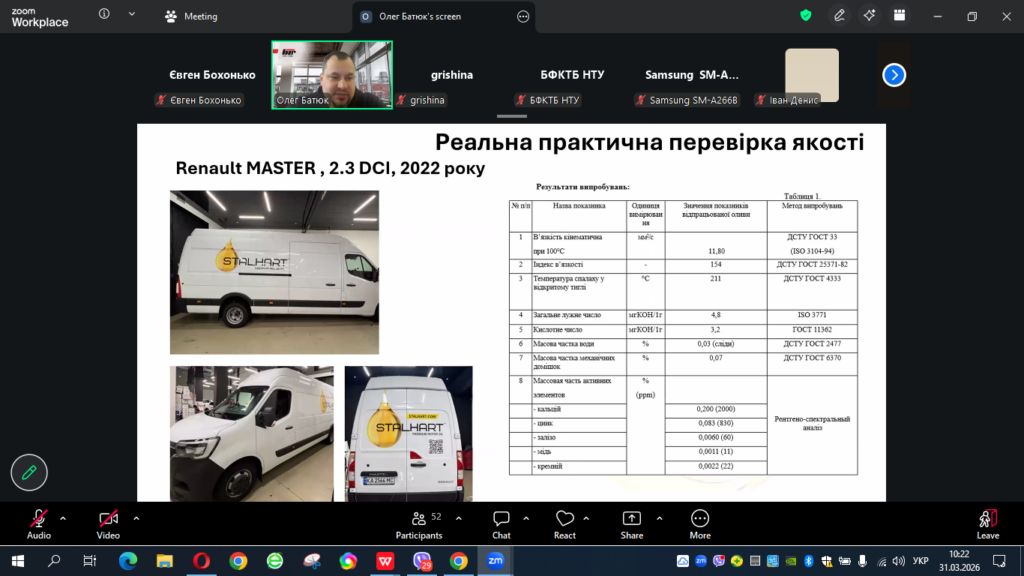
Task: Expand the Video options chevron
Action: click(136, 518)
